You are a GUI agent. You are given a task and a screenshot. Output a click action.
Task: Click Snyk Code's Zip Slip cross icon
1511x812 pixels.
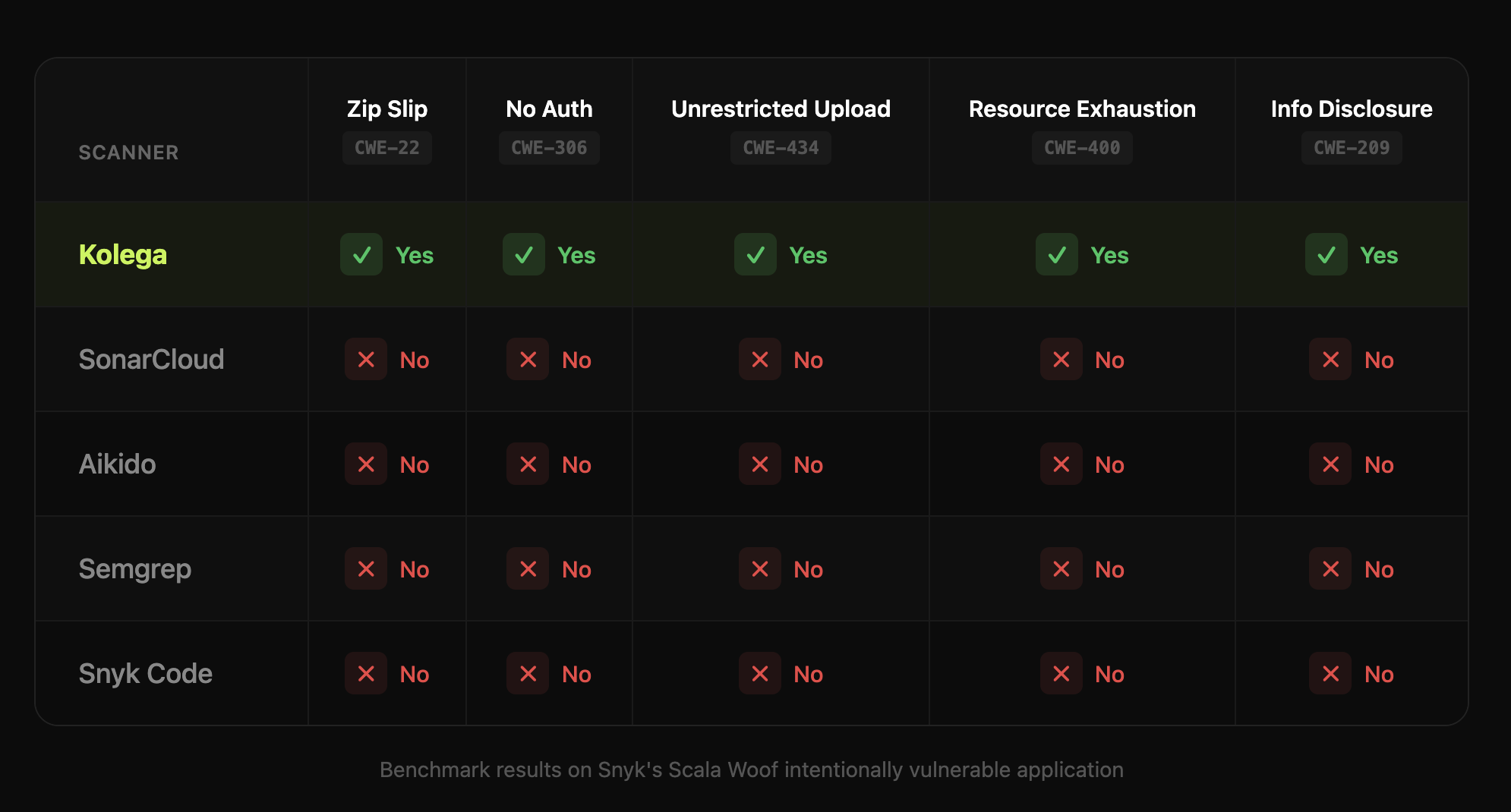[x=366, y=673]
